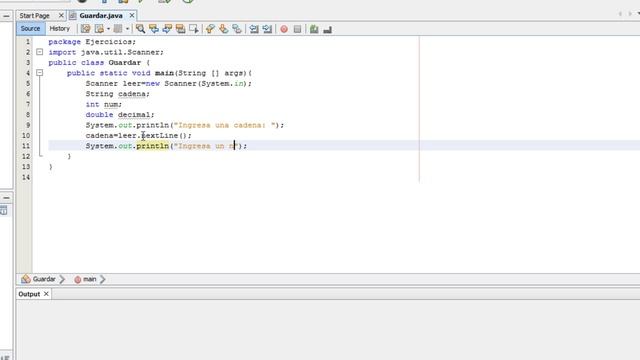
Task: Toggle Rectangular Selection icon
Action: 194,29
